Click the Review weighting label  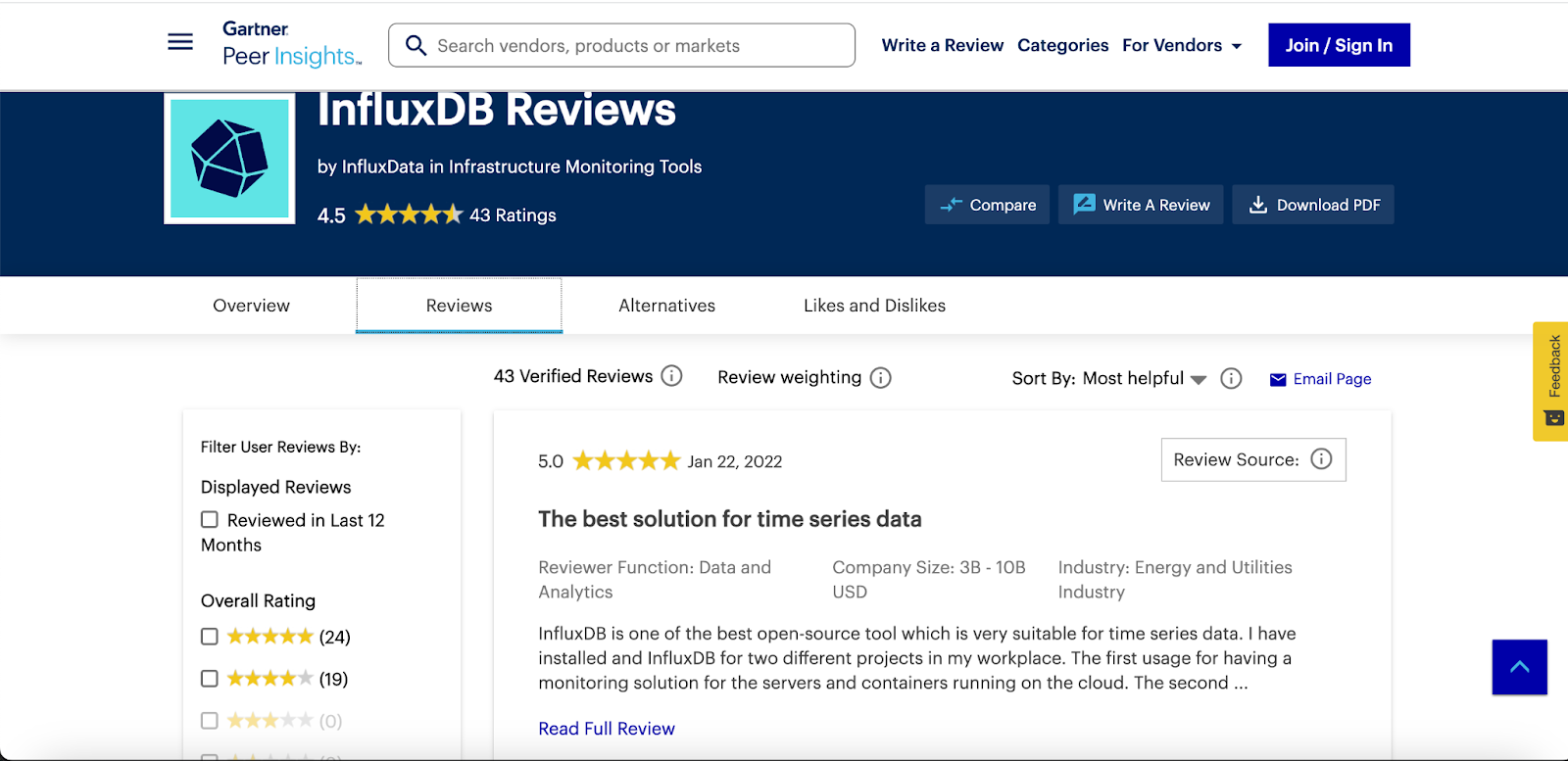point(790,377)
